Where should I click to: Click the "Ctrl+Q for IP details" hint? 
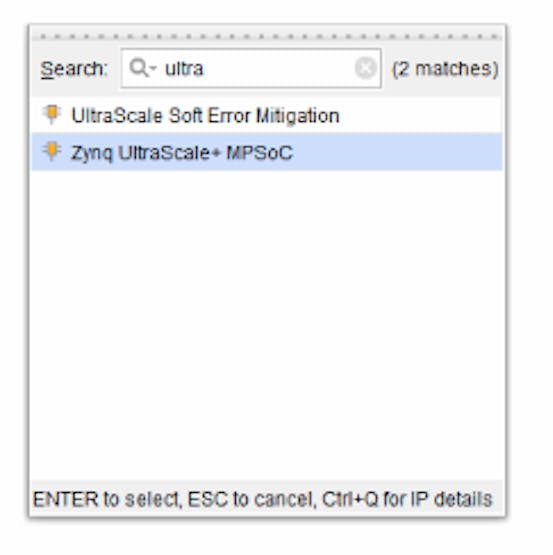click(x=407, y=499)
